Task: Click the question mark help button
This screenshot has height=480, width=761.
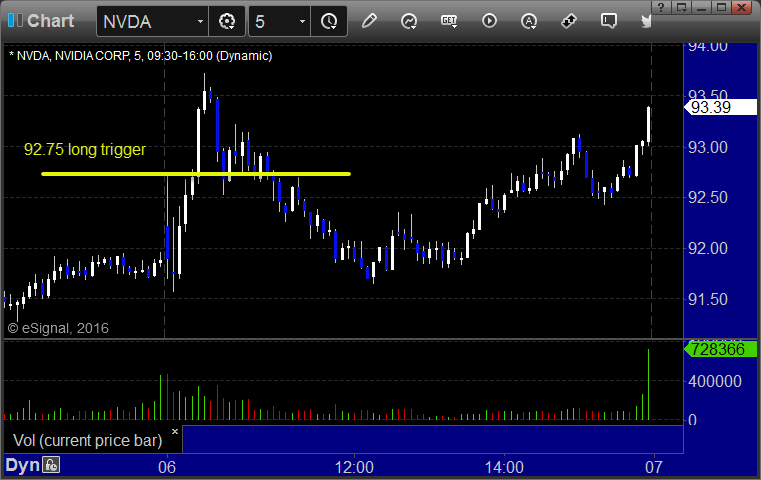Action: pos(662,8)
